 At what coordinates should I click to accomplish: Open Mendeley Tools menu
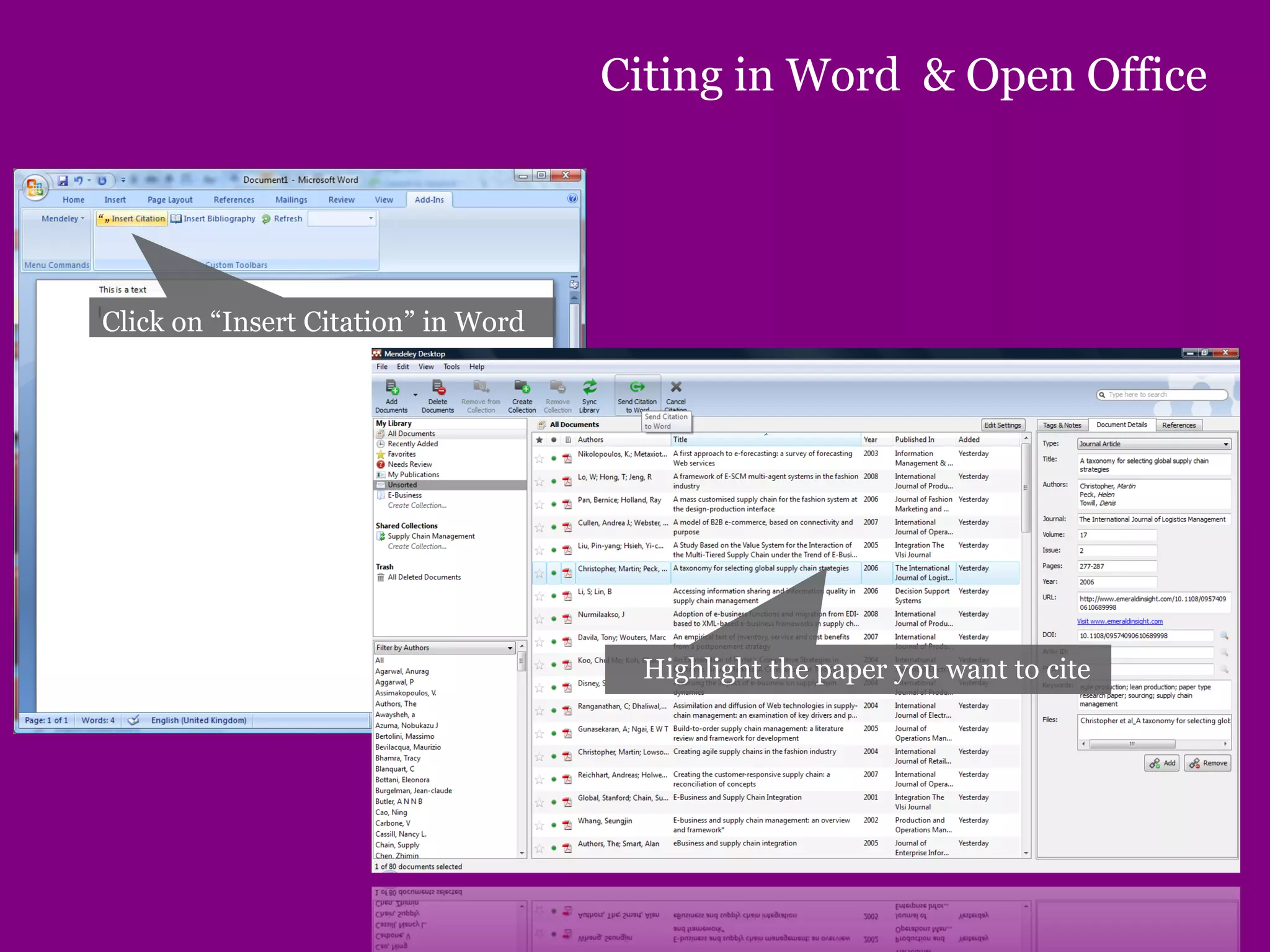(451, 367)
